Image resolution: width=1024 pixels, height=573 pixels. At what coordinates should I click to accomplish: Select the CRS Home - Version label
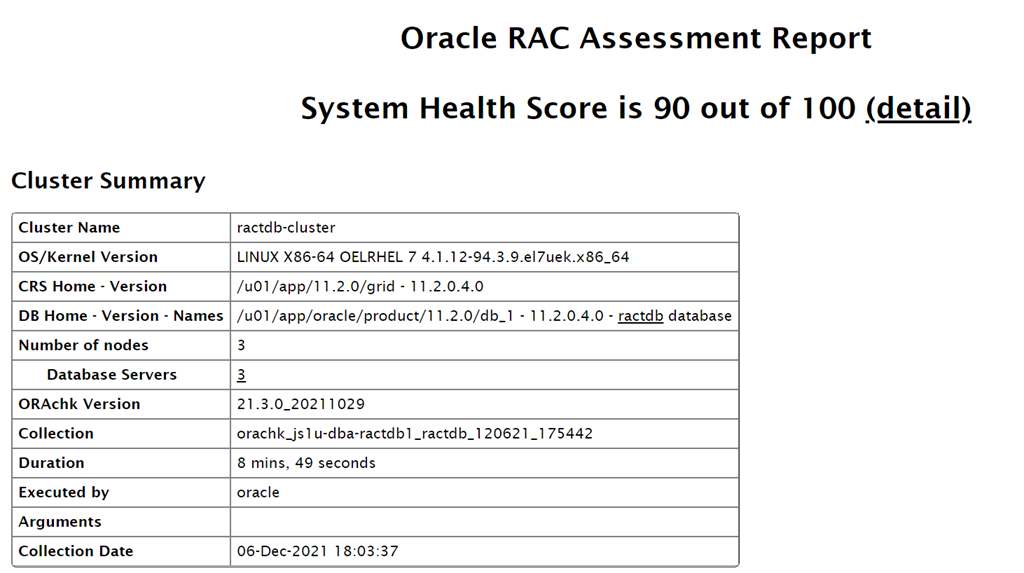93,287
